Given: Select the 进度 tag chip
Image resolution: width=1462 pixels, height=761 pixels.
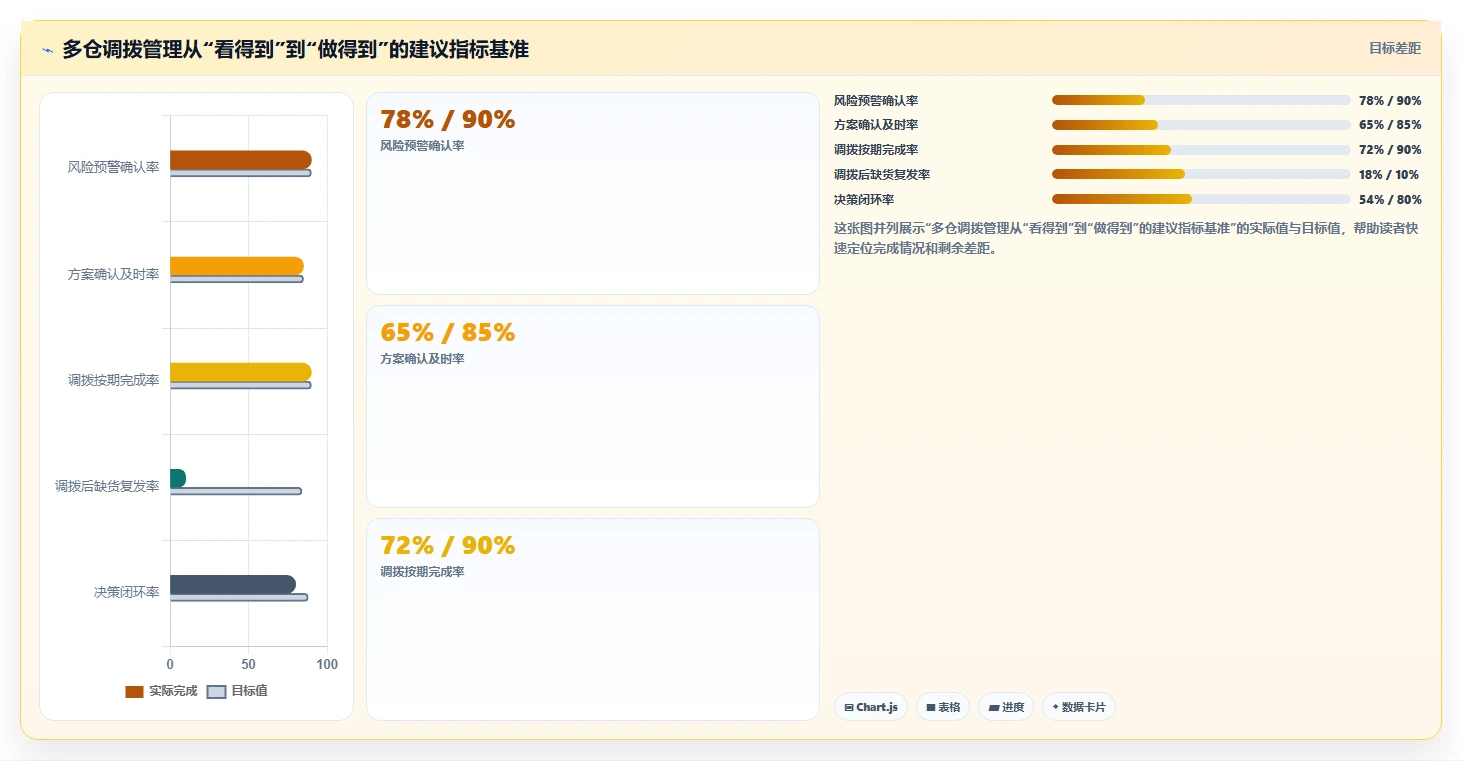Looking at the screenshot, I should point(1006,707).
